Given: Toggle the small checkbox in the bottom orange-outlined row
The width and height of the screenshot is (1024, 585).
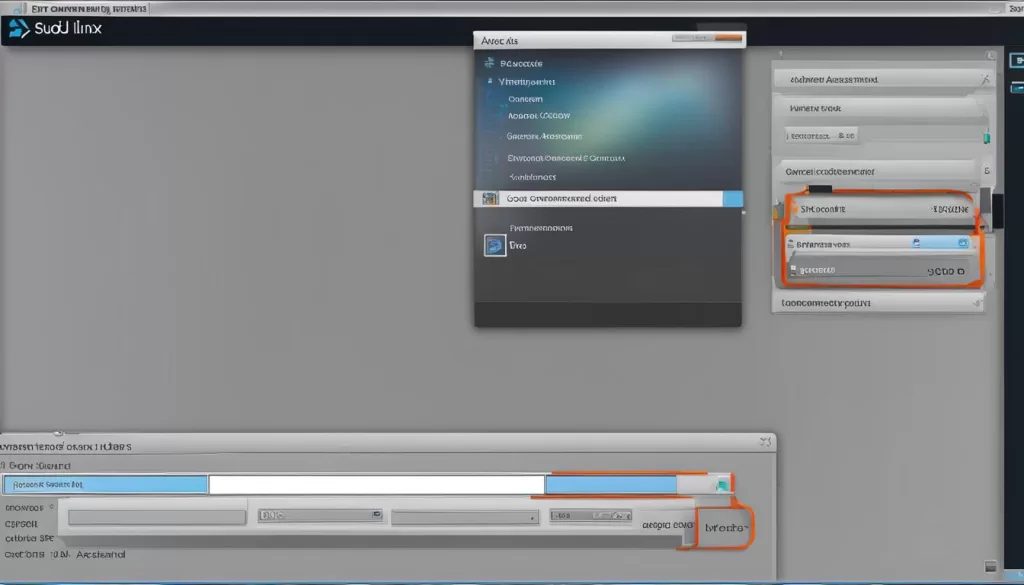Looking at the screenshot, I should pyautogui.click(x=793, y=270).
